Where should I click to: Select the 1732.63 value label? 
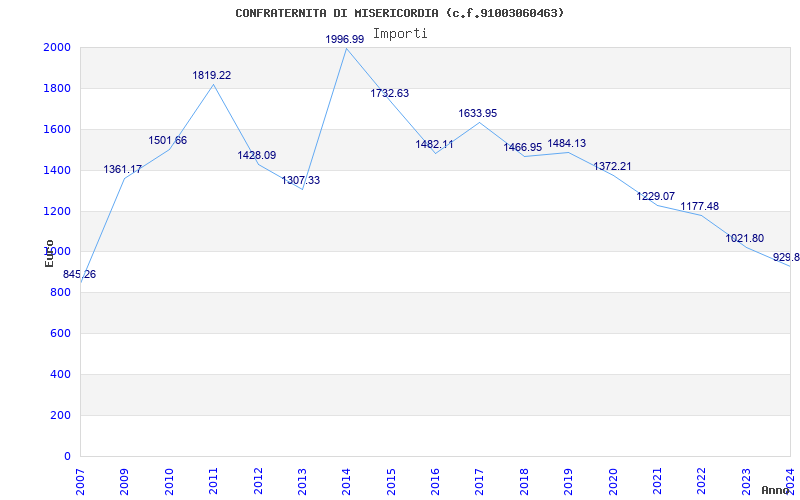[x=390, y=93]
